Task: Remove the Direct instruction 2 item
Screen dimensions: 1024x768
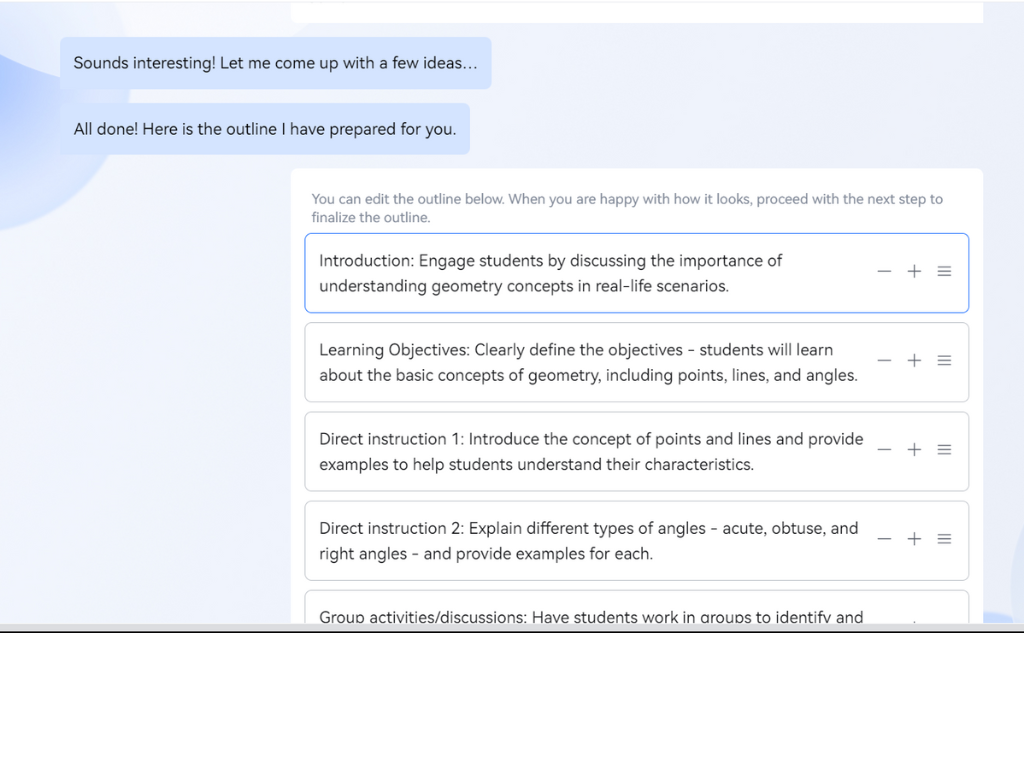Action: click(x=884, y=539)
